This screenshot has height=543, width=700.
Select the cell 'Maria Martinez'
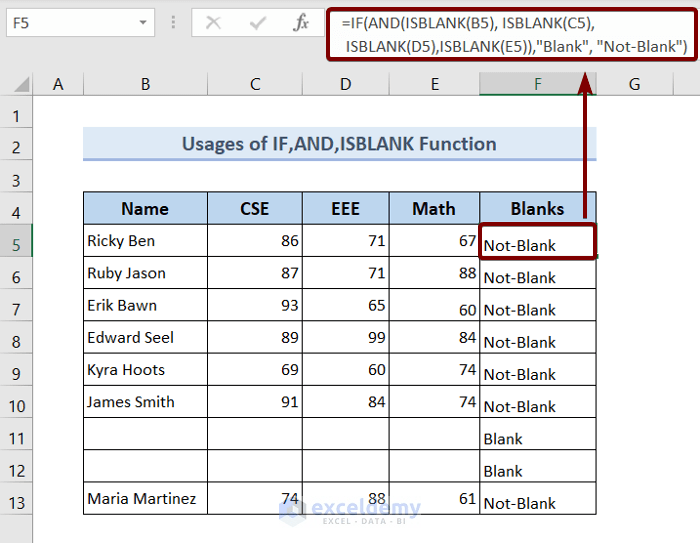(145, 498)
